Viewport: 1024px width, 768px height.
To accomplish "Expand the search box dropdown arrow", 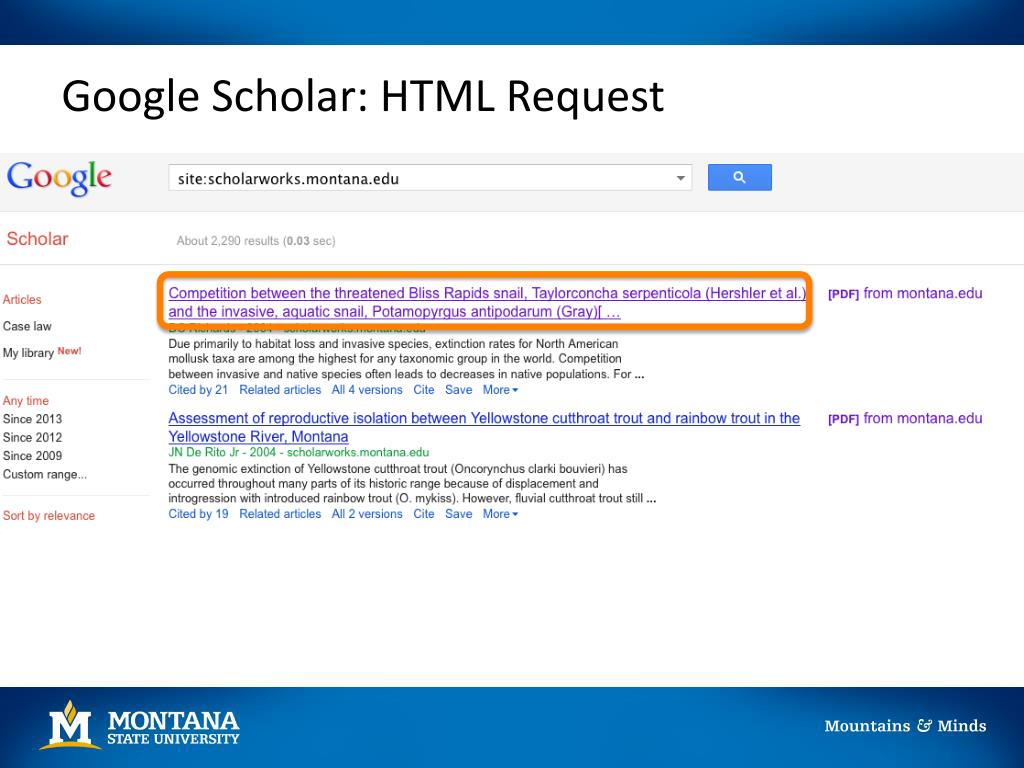I will coord(680,178).
